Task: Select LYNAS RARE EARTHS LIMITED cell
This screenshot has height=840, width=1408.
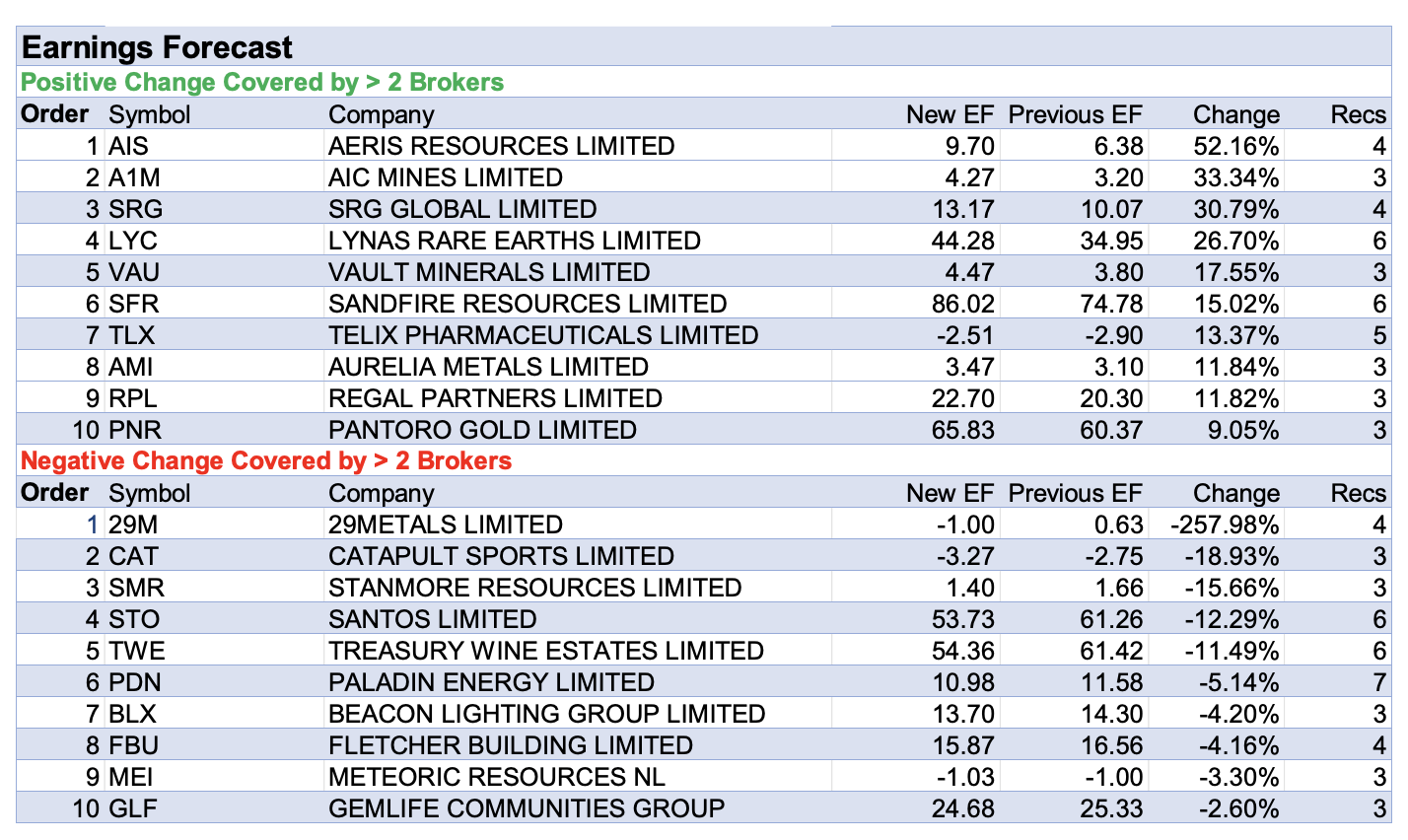Action: click(514, 241)
